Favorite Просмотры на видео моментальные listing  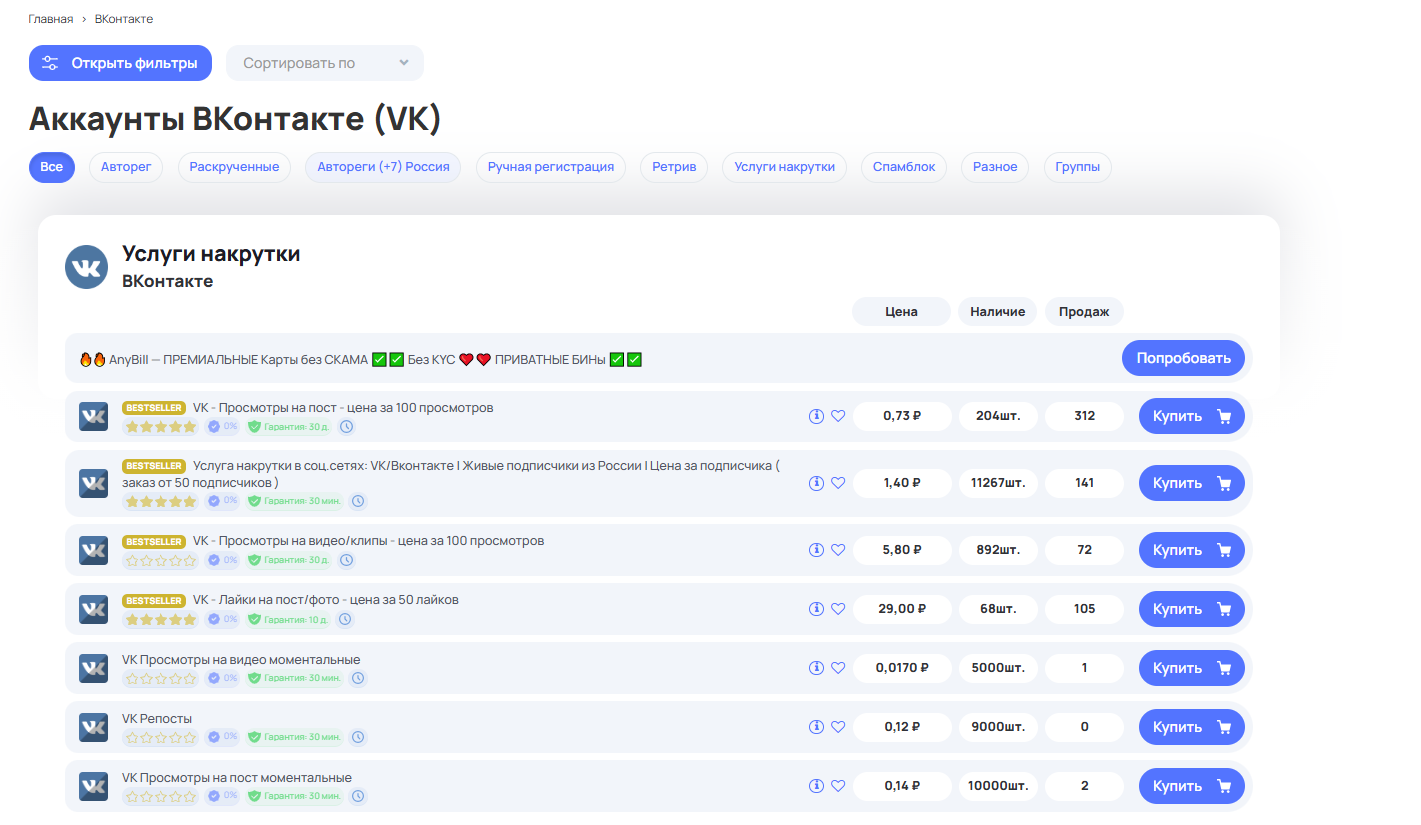838,668
